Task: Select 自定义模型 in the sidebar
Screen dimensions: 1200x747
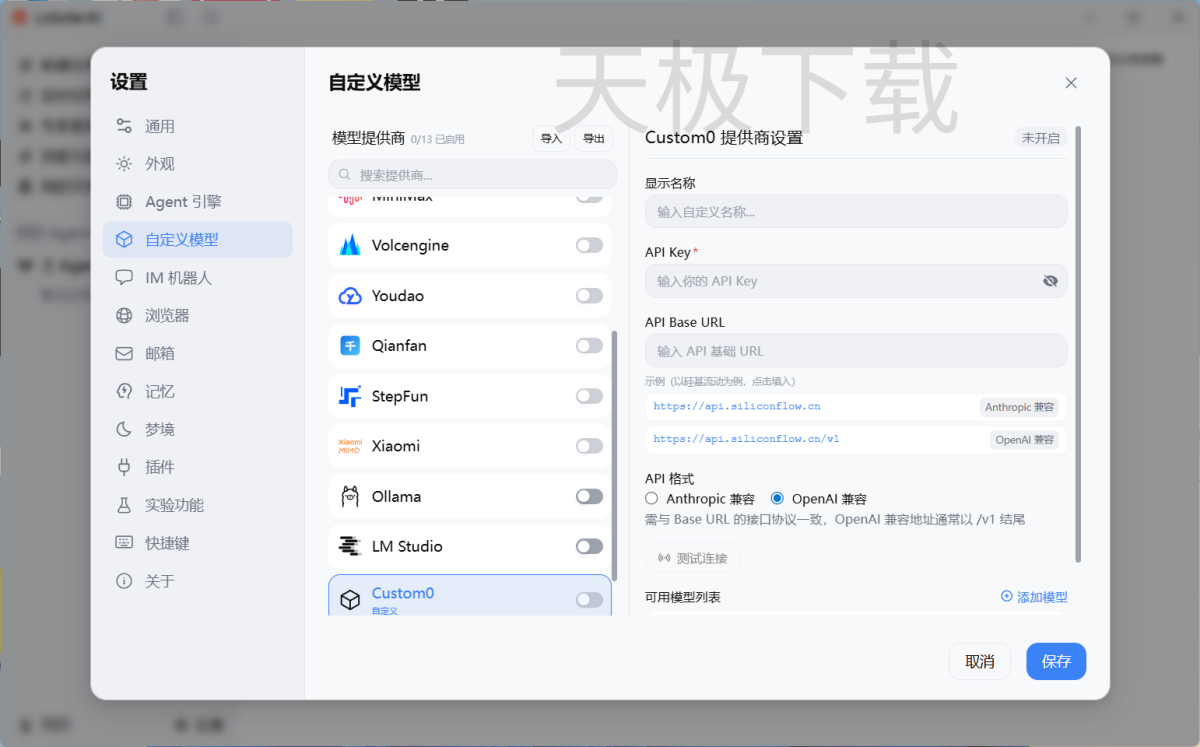Action: 197,240
